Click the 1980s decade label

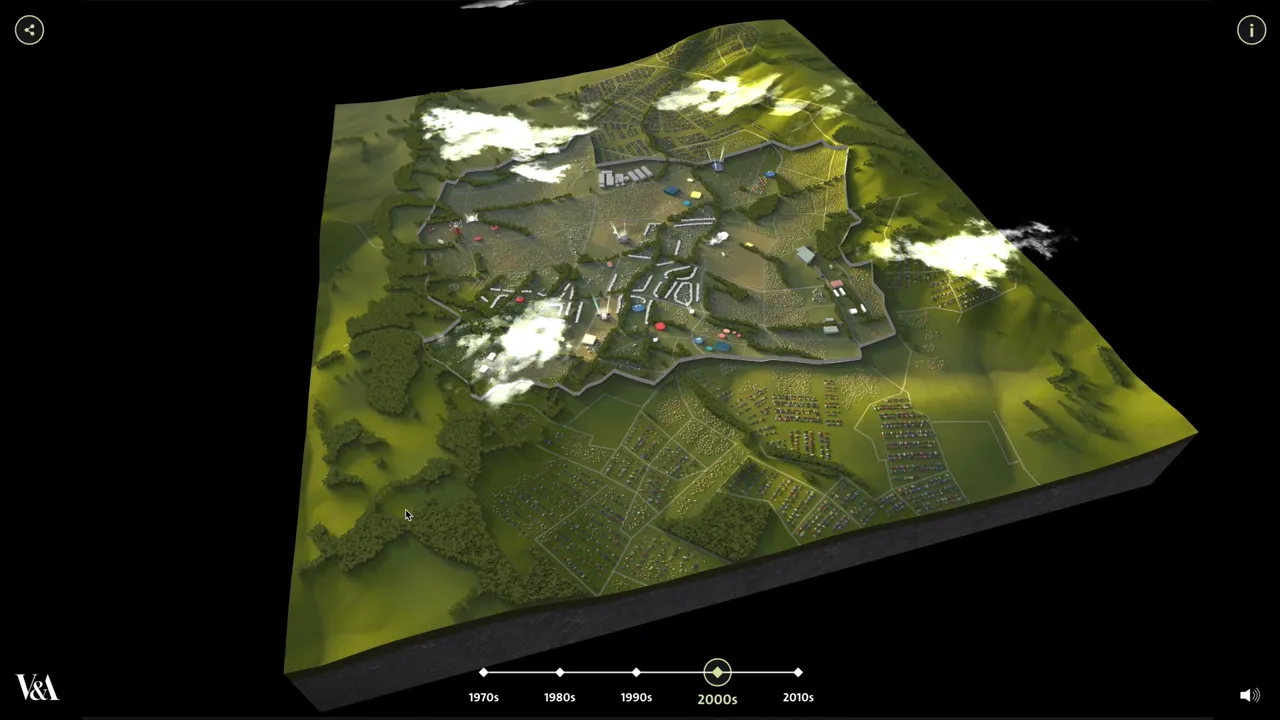pos(560,697)
